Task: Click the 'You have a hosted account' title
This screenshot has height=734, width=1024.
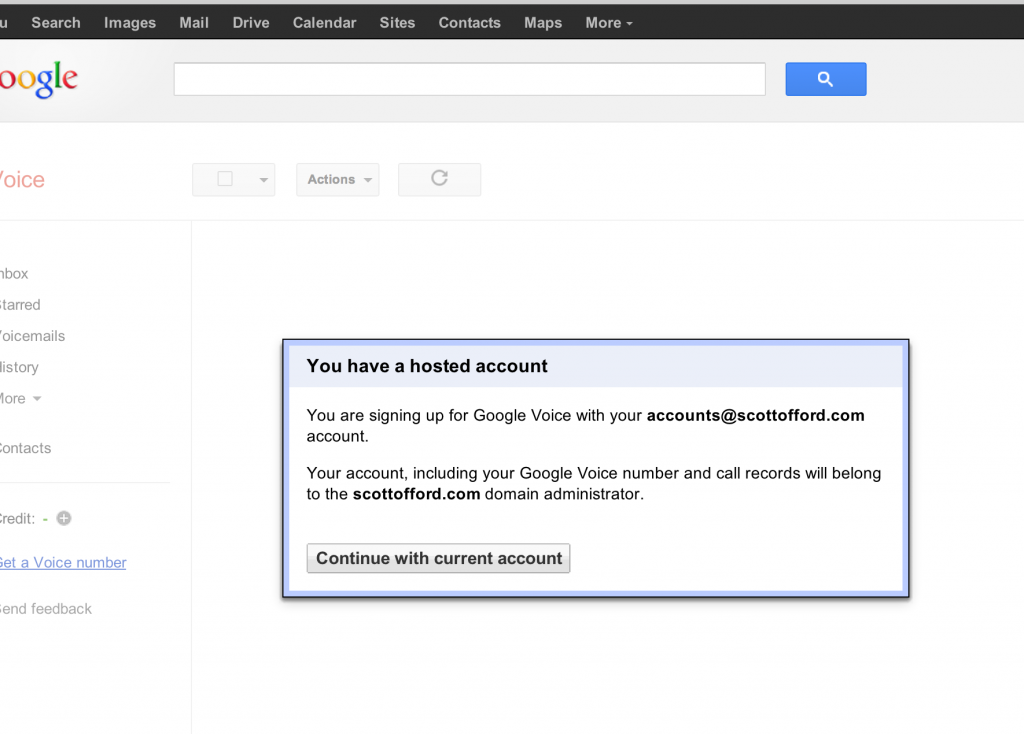Action: click(427, 366)
